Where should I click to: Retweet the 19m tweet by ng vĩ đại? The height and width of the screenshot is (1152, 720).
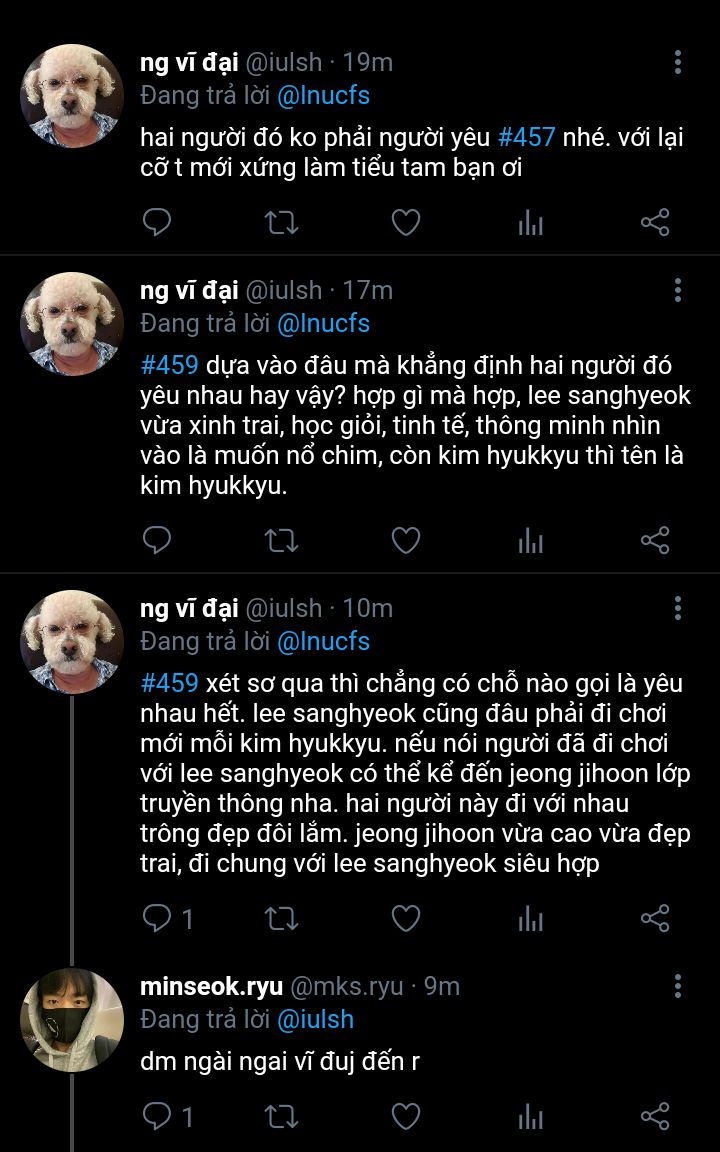(x=281, y=222)
